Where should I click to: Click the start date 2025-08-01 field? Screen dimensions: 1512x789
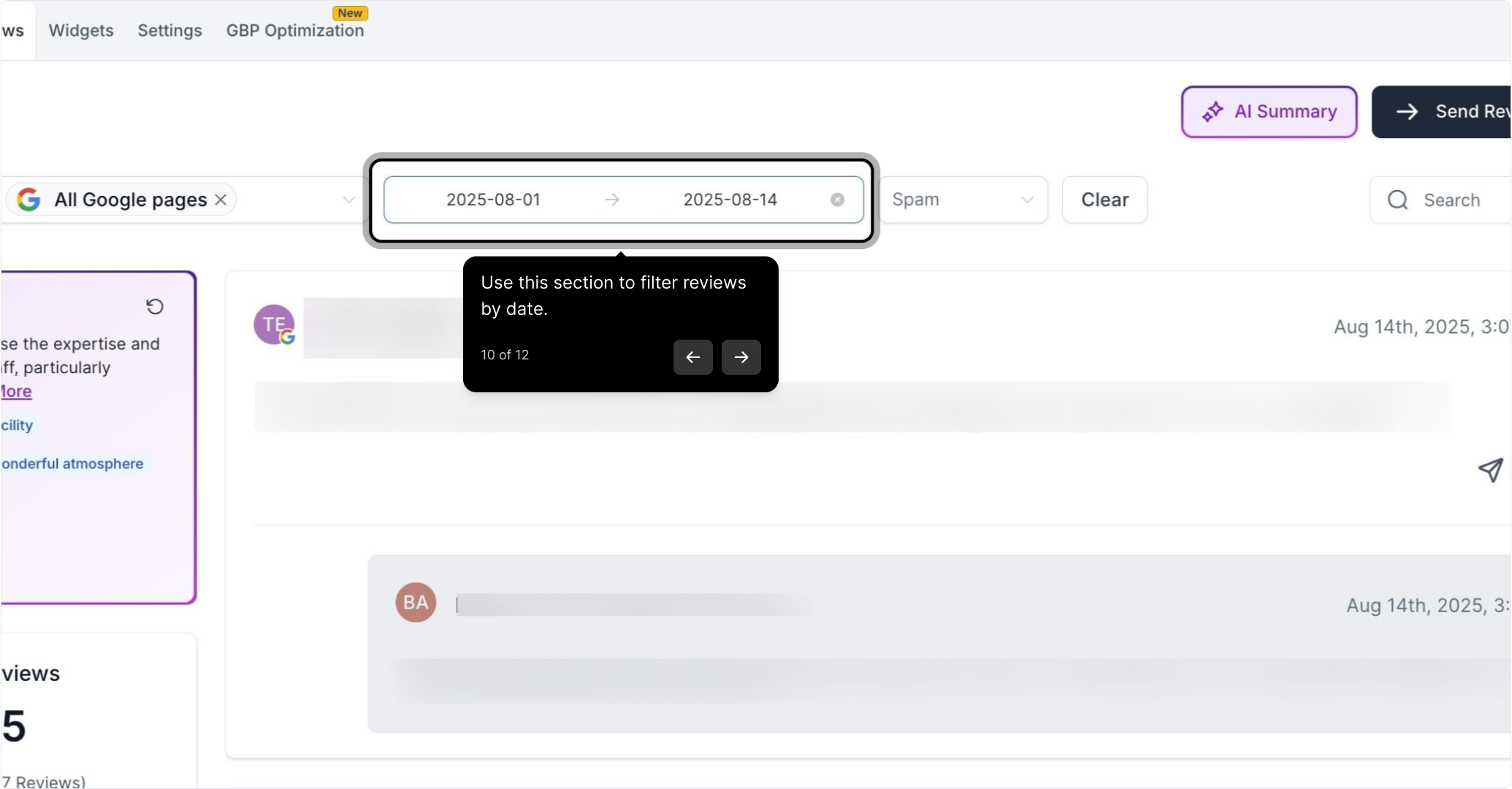(x=493, y=199)
